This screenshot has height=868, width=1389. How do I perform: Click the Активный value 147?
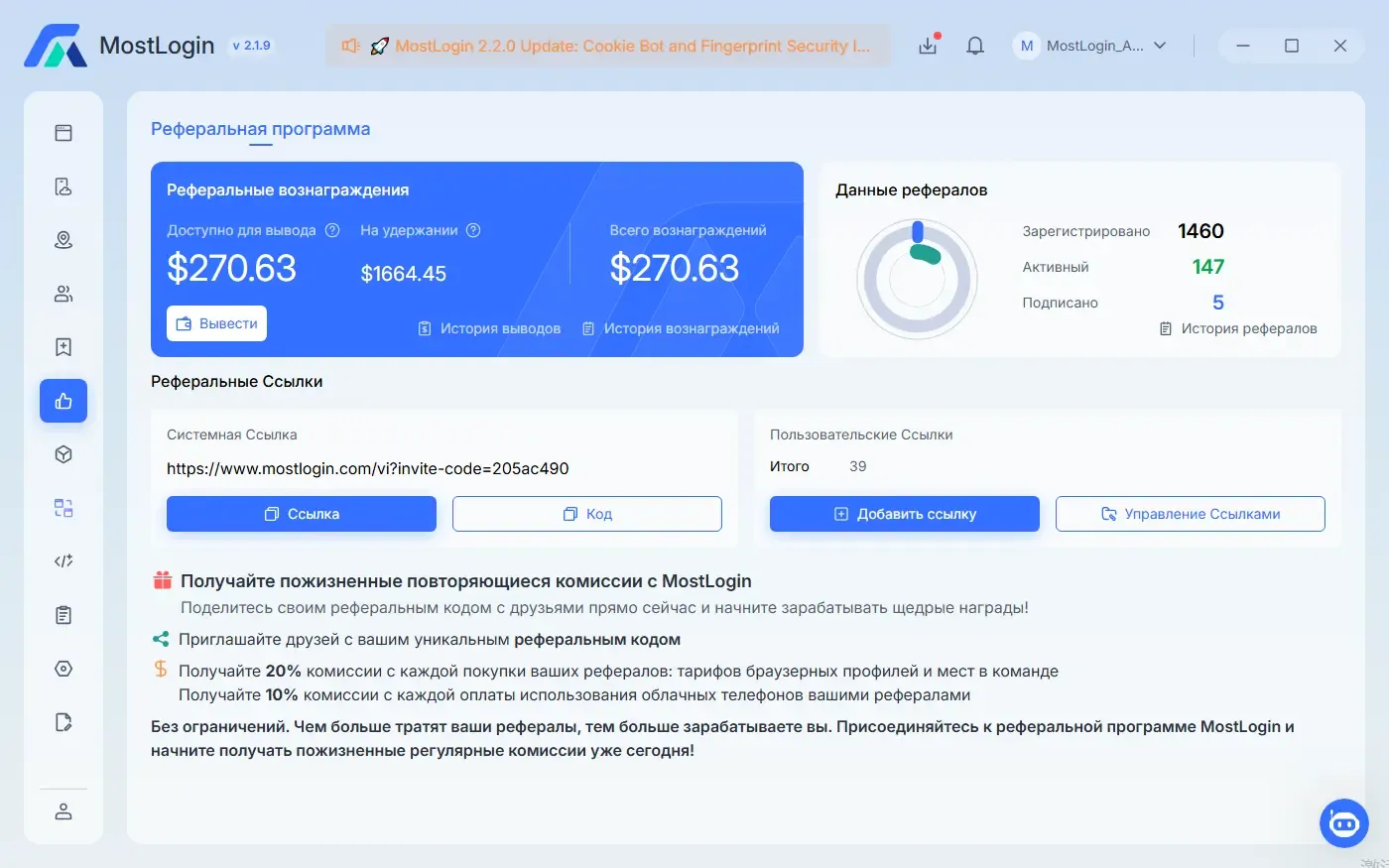(x=1208, y=267)
